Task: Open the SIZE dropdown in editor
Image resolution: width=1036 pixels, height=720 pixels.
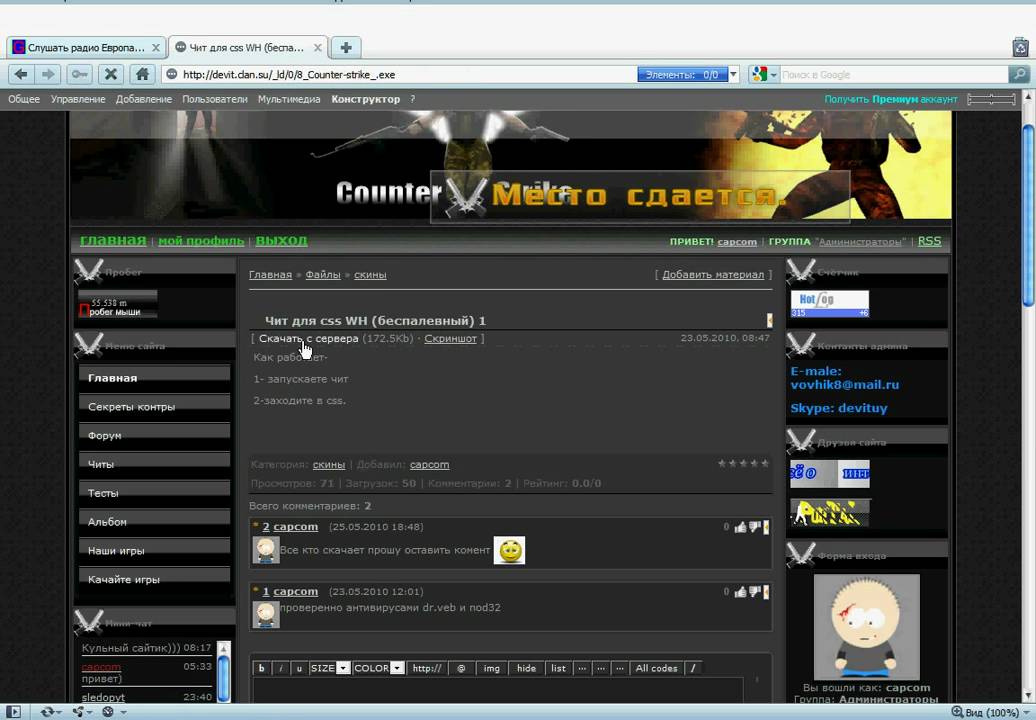Action: (330, 668)
